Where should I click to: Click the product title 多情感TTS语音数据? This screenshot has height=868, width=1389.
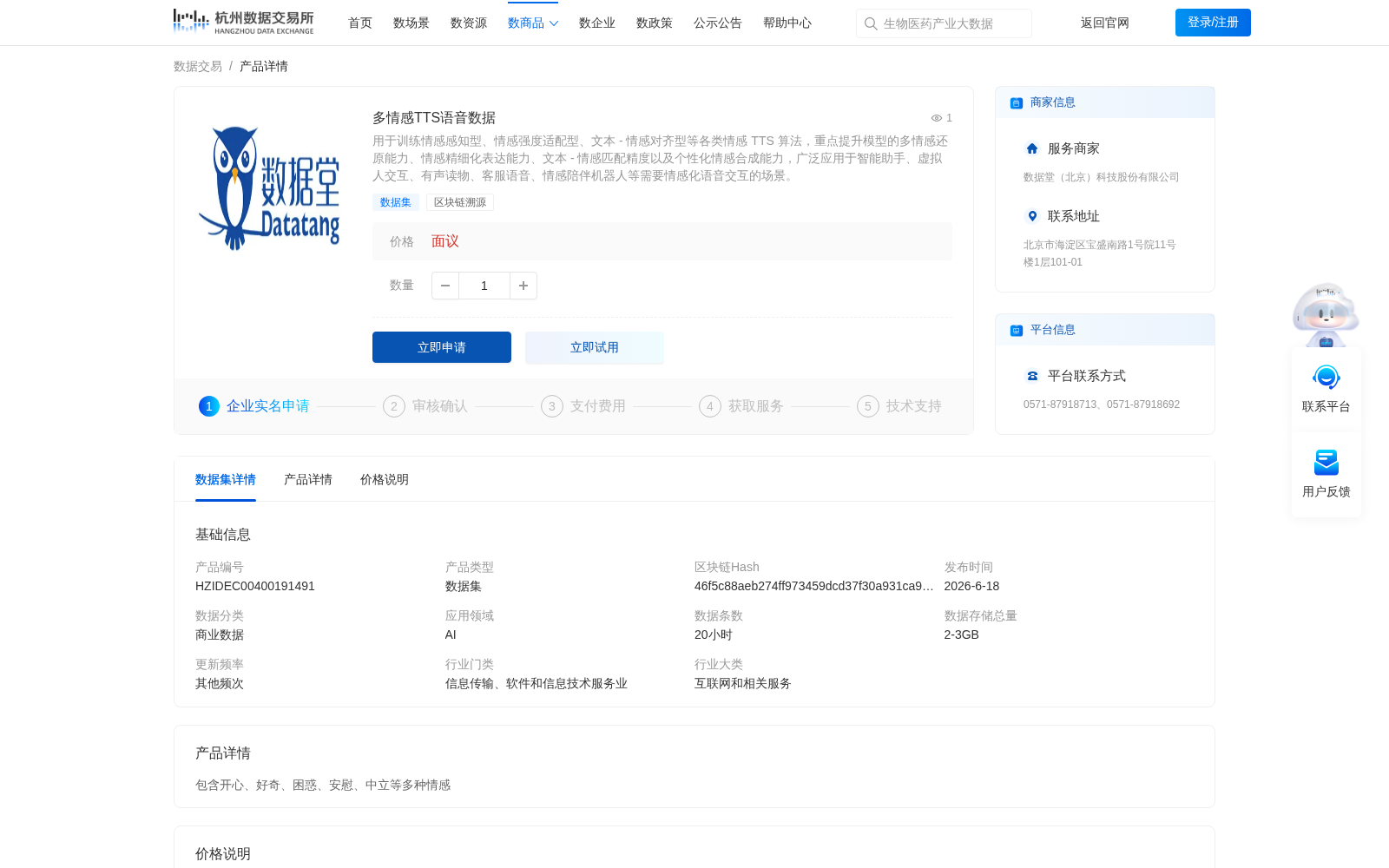point(434,118)
